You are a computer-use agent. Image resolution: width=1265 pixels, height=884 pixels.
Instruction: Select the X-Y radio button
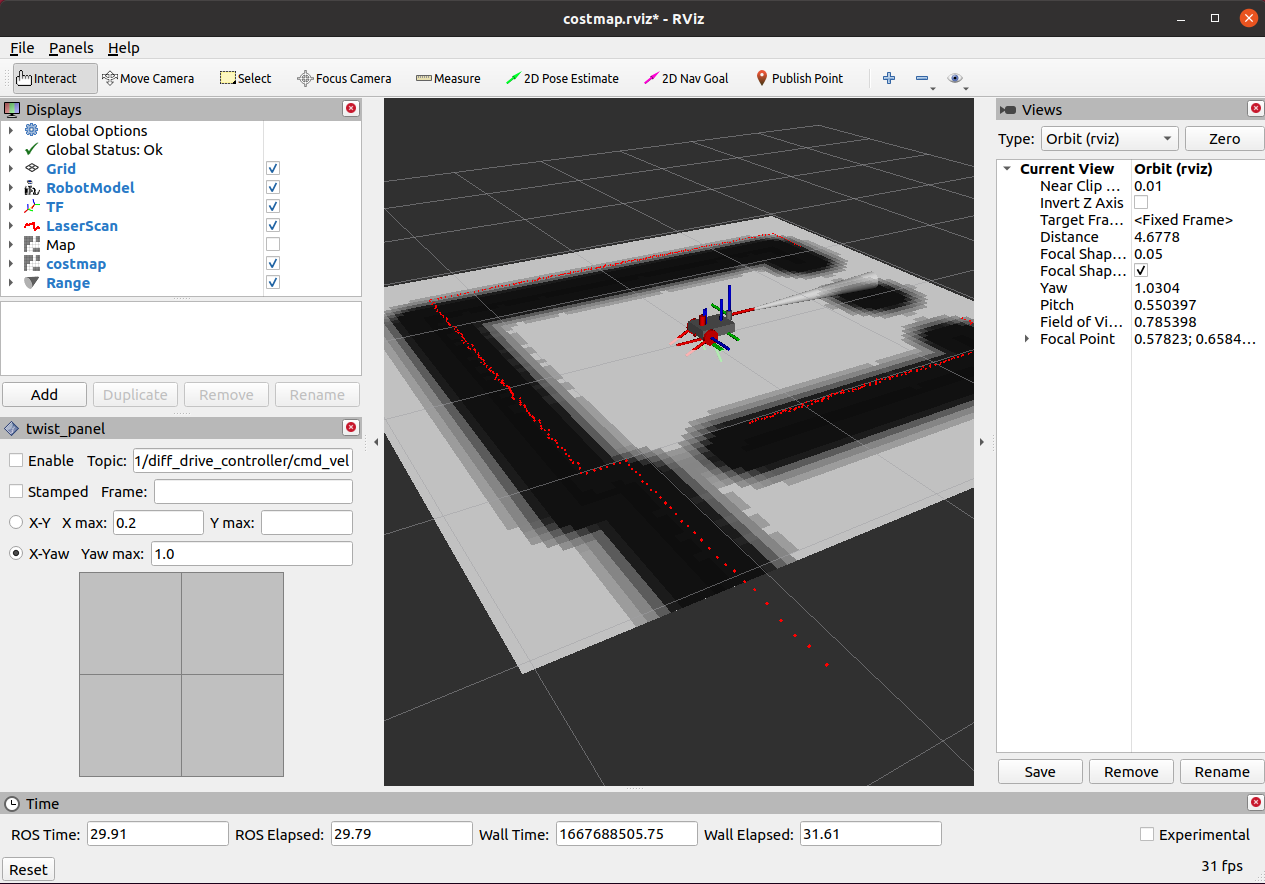point(14,521)
